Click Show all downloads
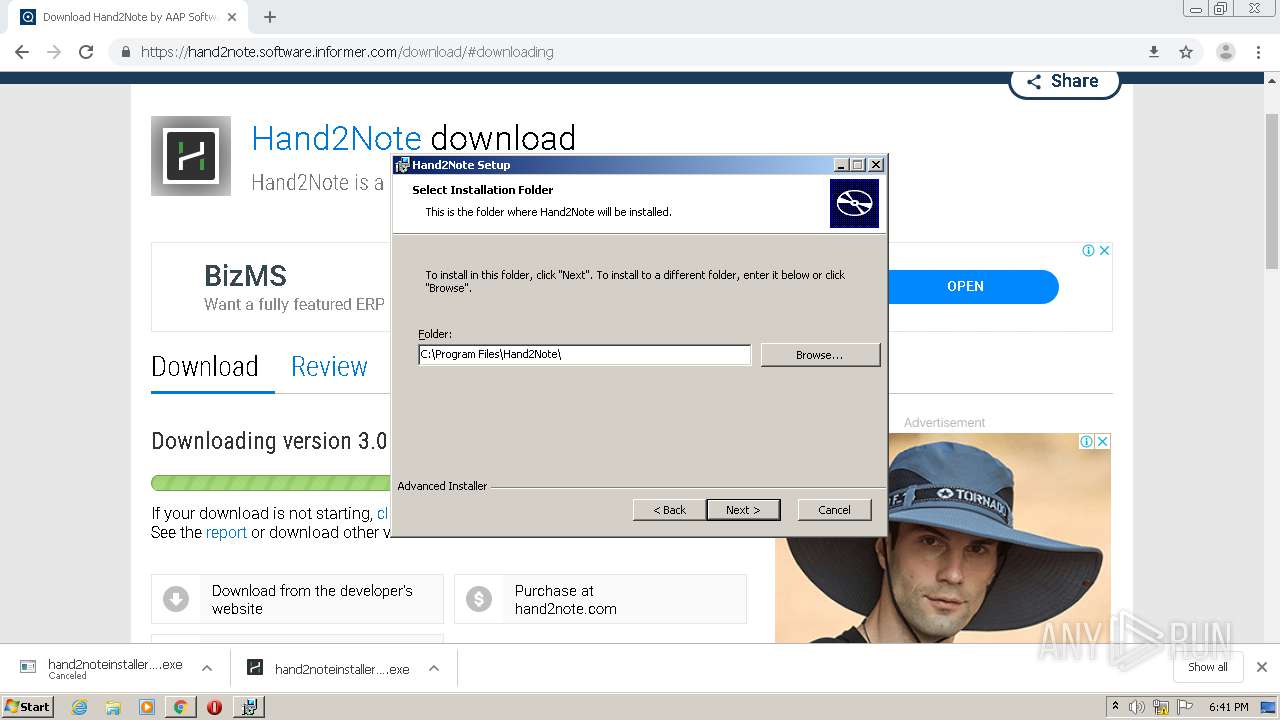Viewport: 1280px width, 720px height. coord(1207,667)
